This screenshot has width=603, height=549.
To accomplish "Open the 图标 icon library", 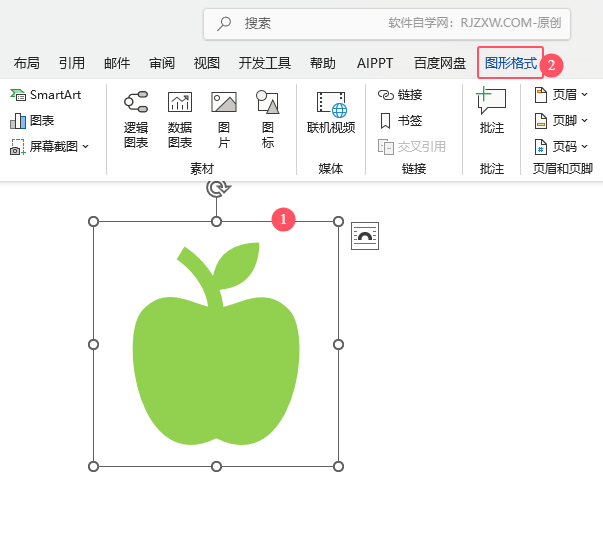I will [268, 120].
